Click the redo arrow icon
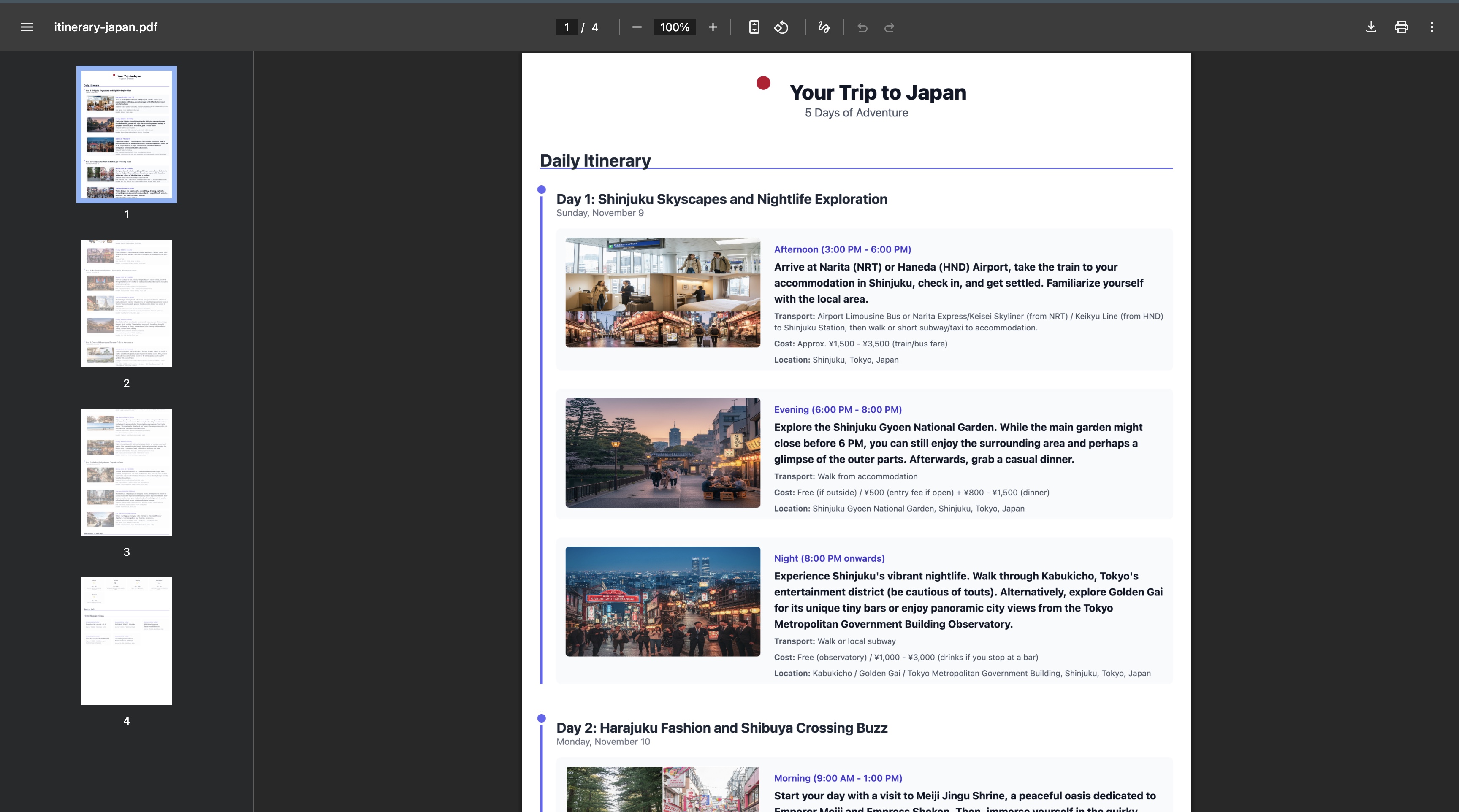 click(889, 27)
